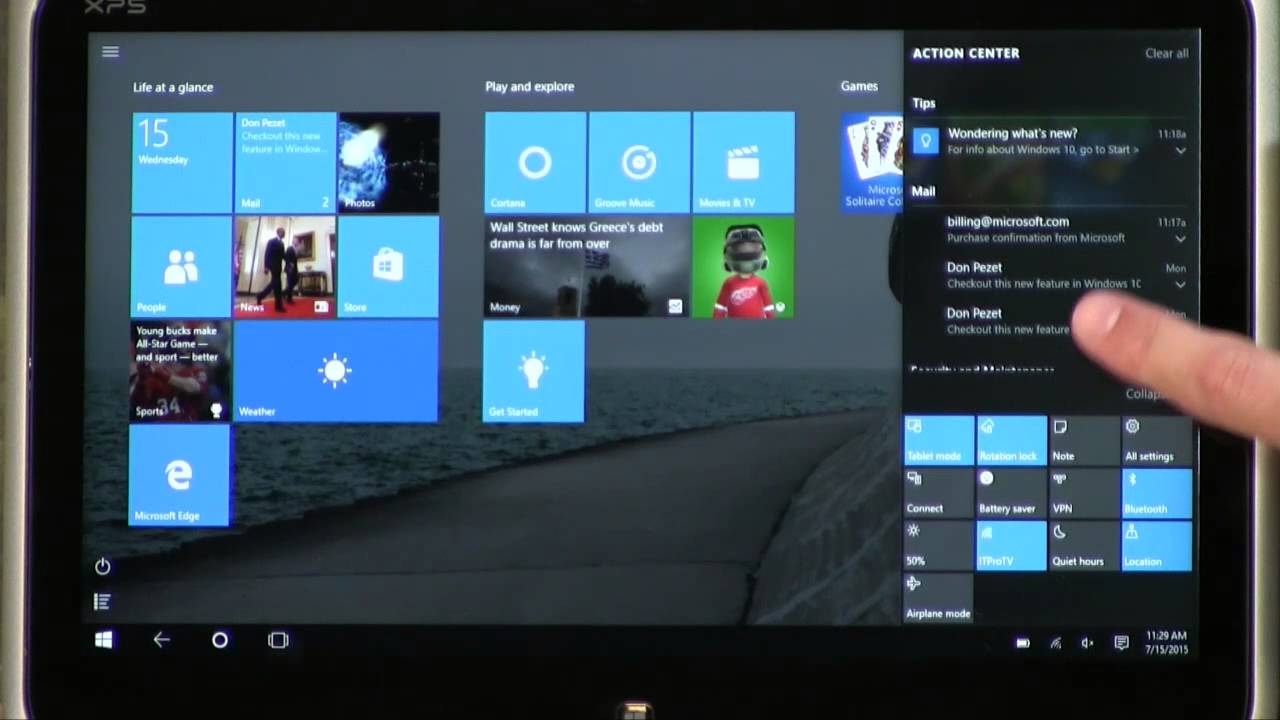Image resolution: width=1280 pixels, height=720 pixels.
Task: Launch Microsoft Edge tile
Action: click(179, 475)
